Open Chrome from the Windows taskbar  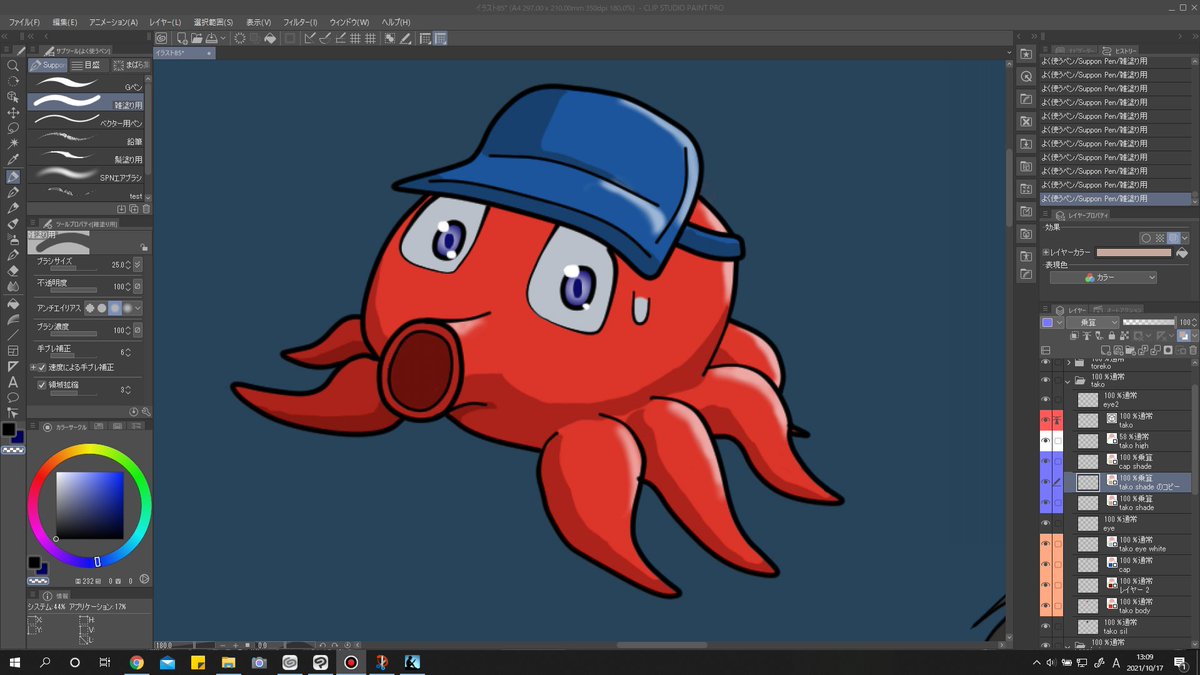click(x=136, y=662)
